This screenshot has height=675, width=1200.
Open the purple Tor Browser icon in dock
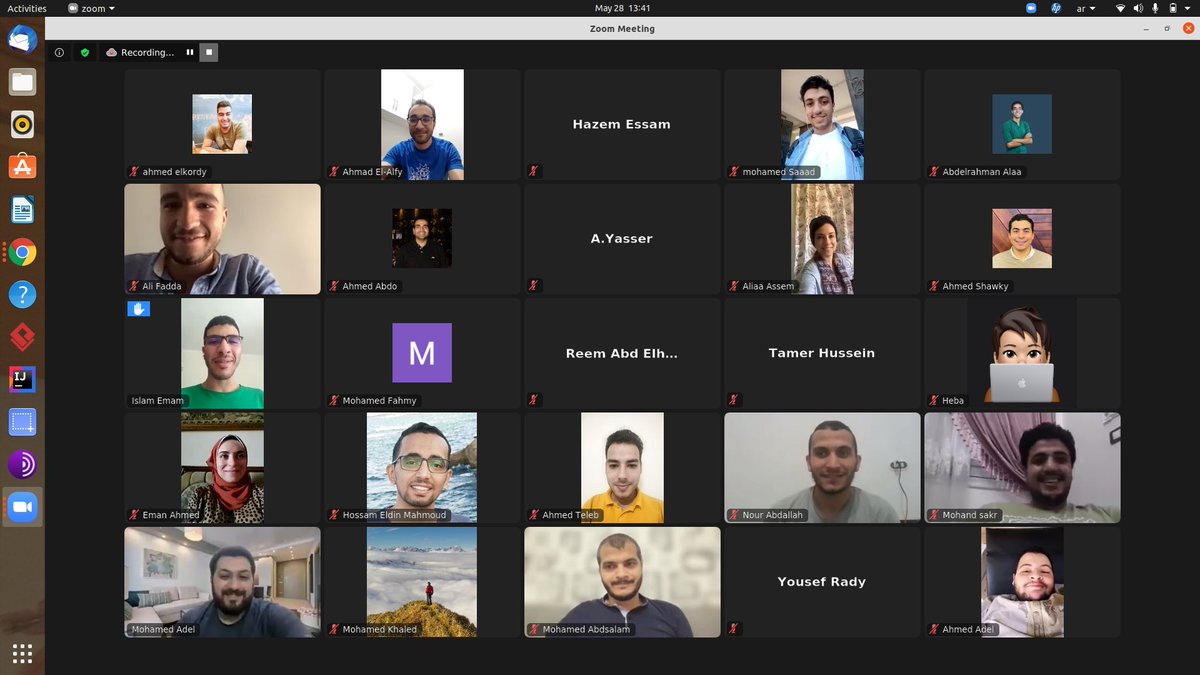[x=22, y=465]
